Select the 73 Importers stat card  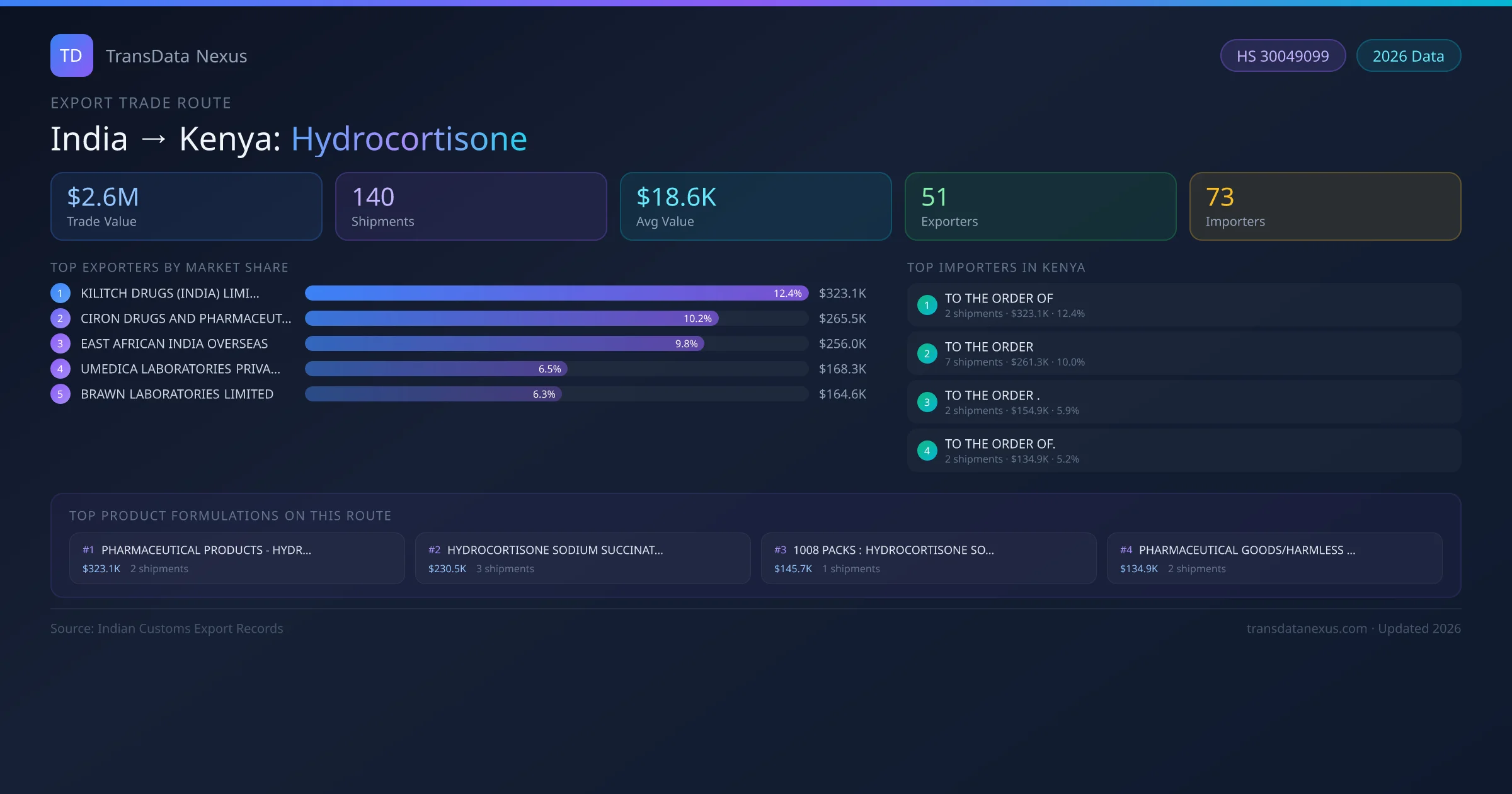[1325, 207]
